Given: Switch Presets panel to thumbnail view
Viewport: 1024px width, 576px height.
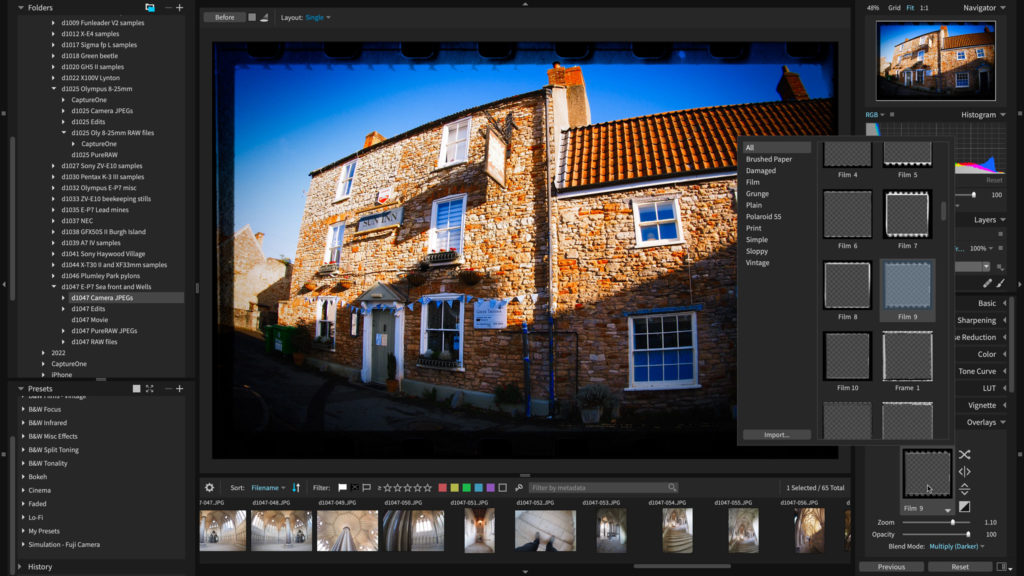Looking at the screenshot, I should (136, 389).
